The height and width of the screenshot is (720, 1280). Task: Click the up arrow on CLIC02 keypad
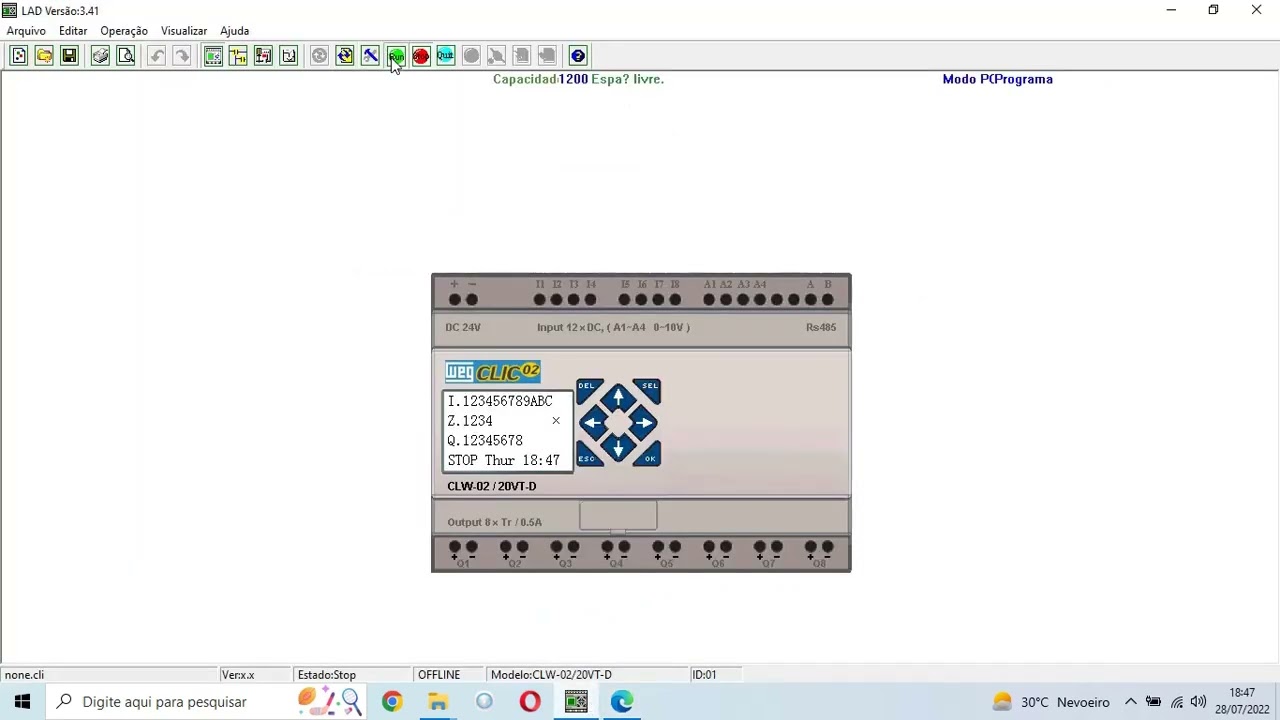[618, 397]
